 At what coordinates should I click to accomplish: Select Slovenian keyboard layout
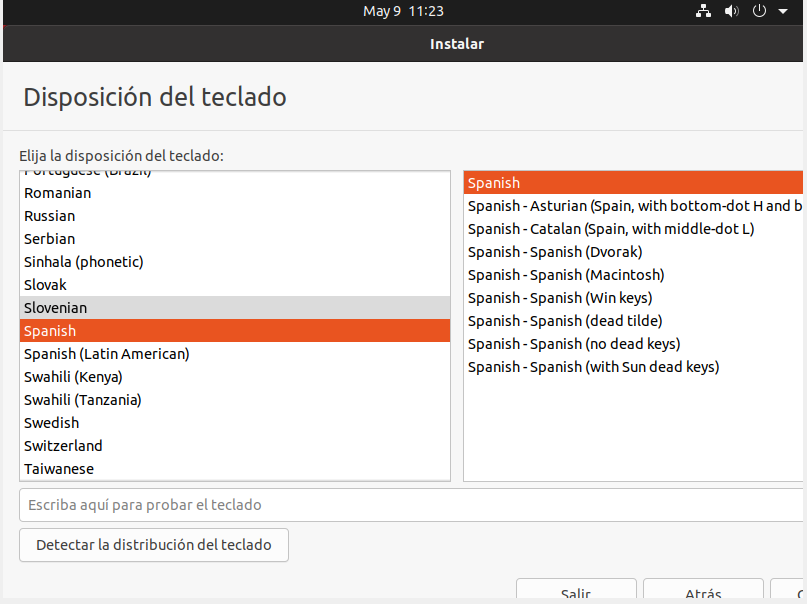55,308
